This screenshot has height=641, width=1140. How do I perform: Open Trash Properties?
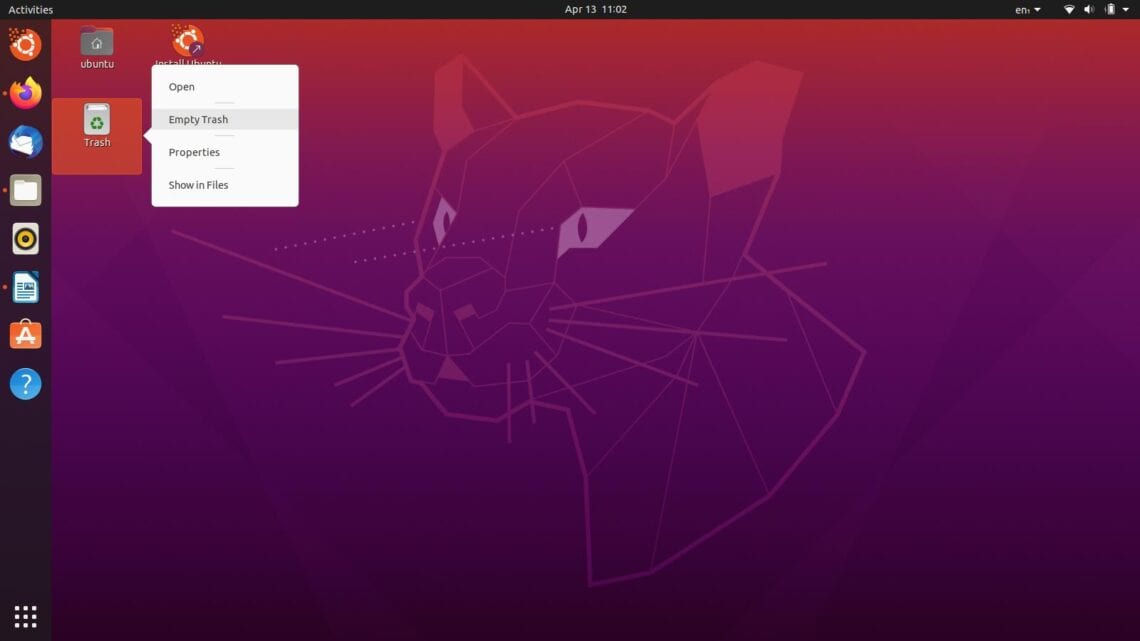coord(194,152)
